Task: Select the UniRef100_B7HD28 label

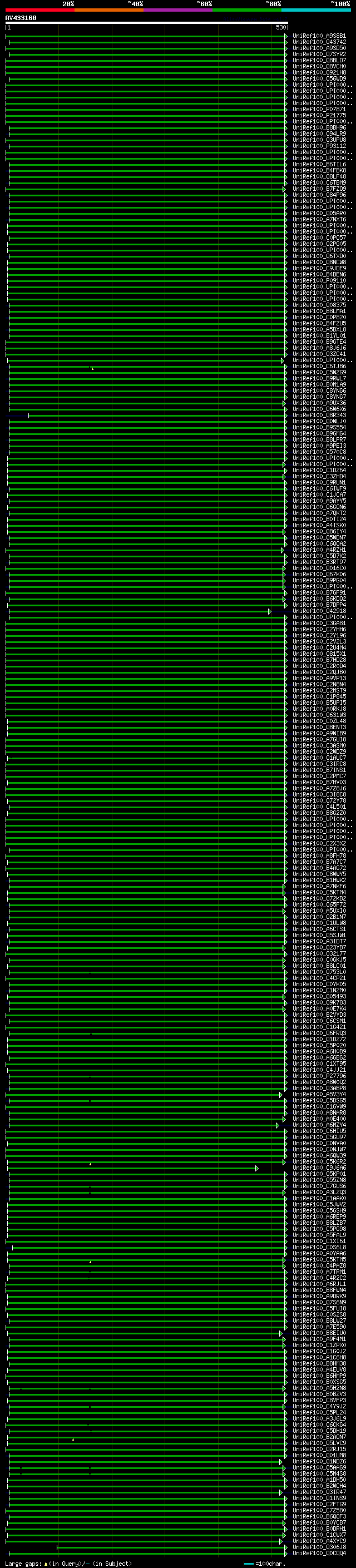Action: [319, 660]
